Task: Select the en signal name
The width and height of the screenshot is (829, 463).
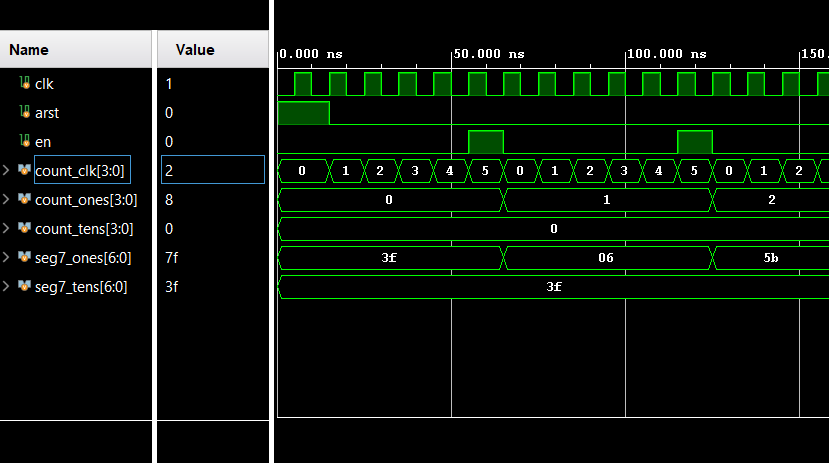Action: pyautogui.click(x=43, y=142)
